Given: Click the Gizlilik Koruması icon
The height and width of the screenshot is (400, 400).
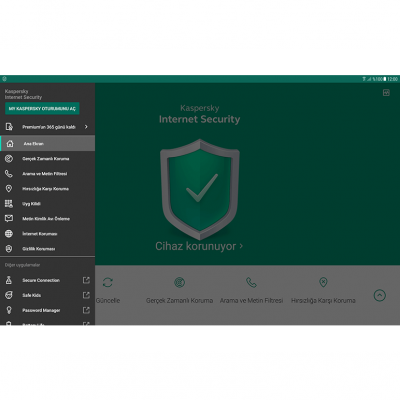Looking at the screenshot, I should (9, 249).
